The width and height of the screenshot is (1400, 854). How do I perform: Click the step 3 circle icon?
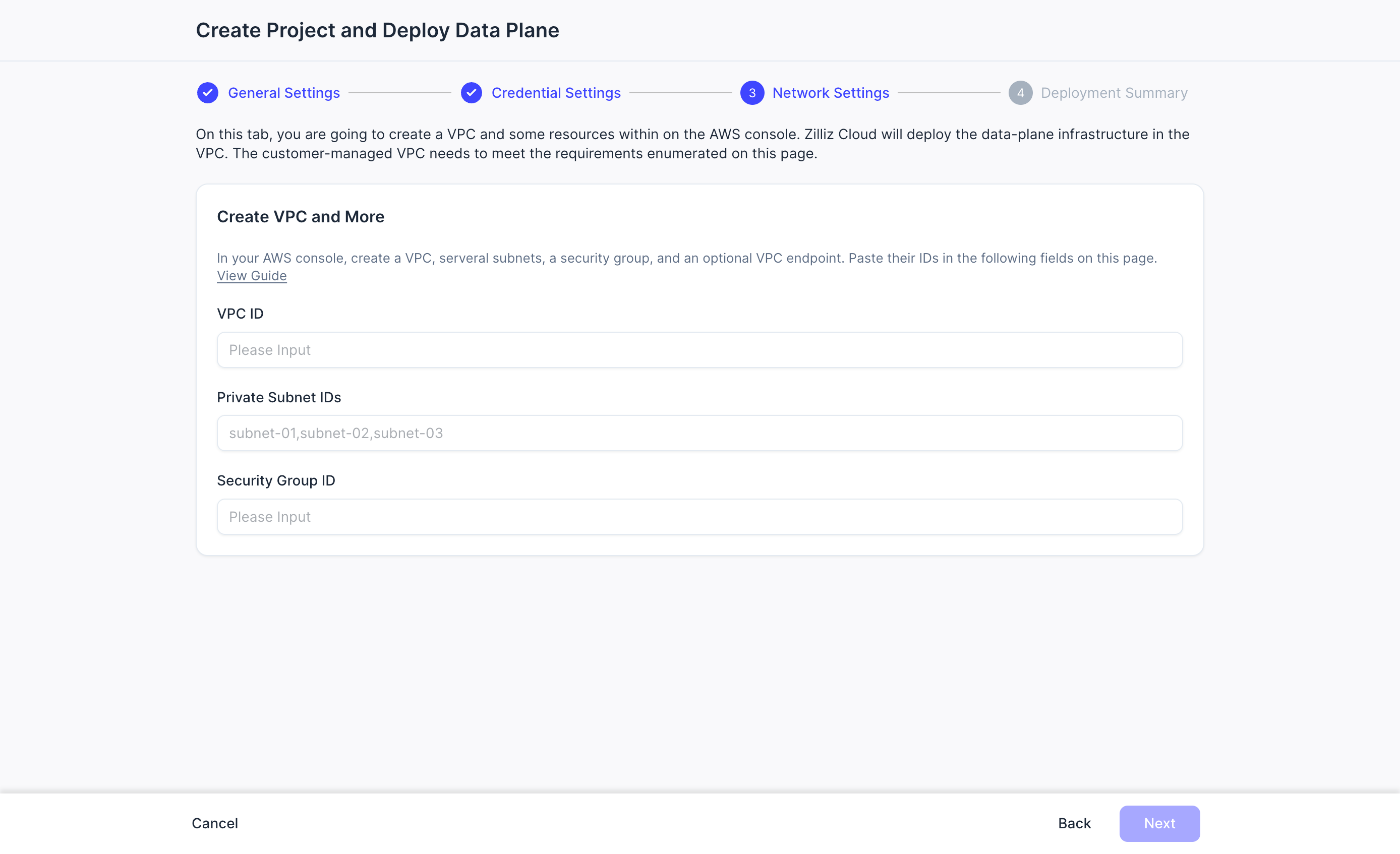[x=752, y=93]
